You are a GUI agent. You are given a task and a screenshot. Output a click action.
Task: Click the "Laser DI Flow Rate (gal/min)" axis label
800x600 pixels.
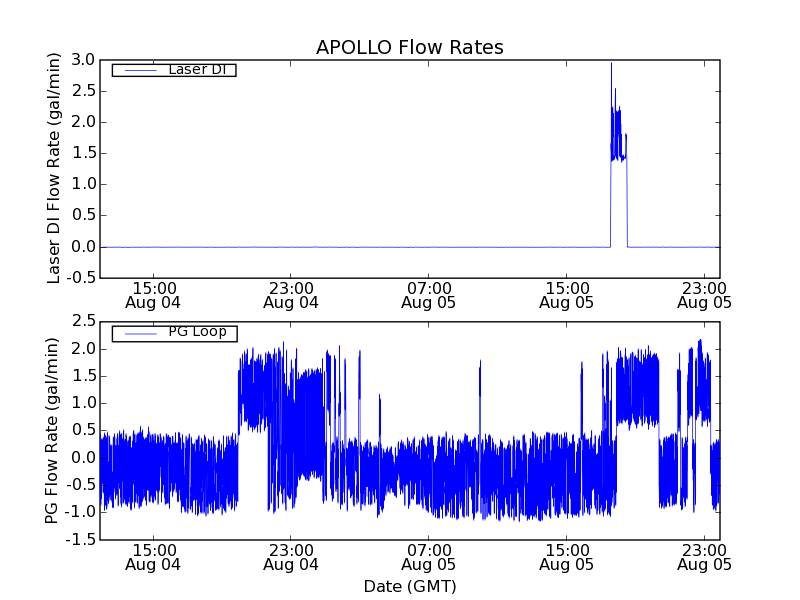tap(55, 168)
